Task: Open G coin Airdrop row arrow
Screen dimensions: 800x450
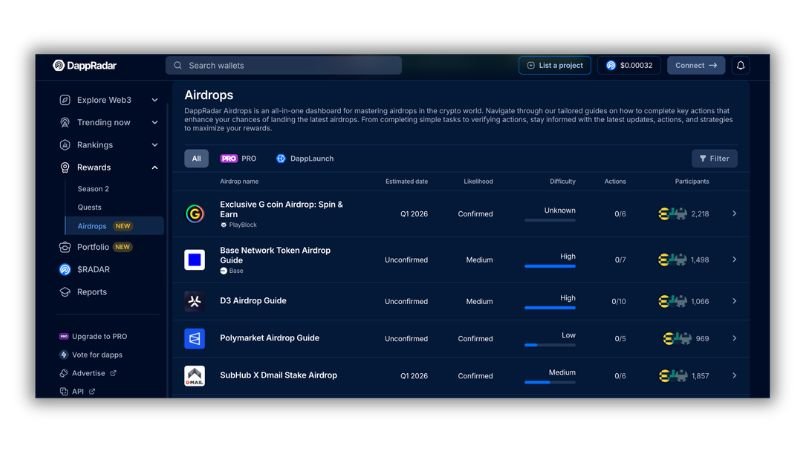Action: [734, 213]
